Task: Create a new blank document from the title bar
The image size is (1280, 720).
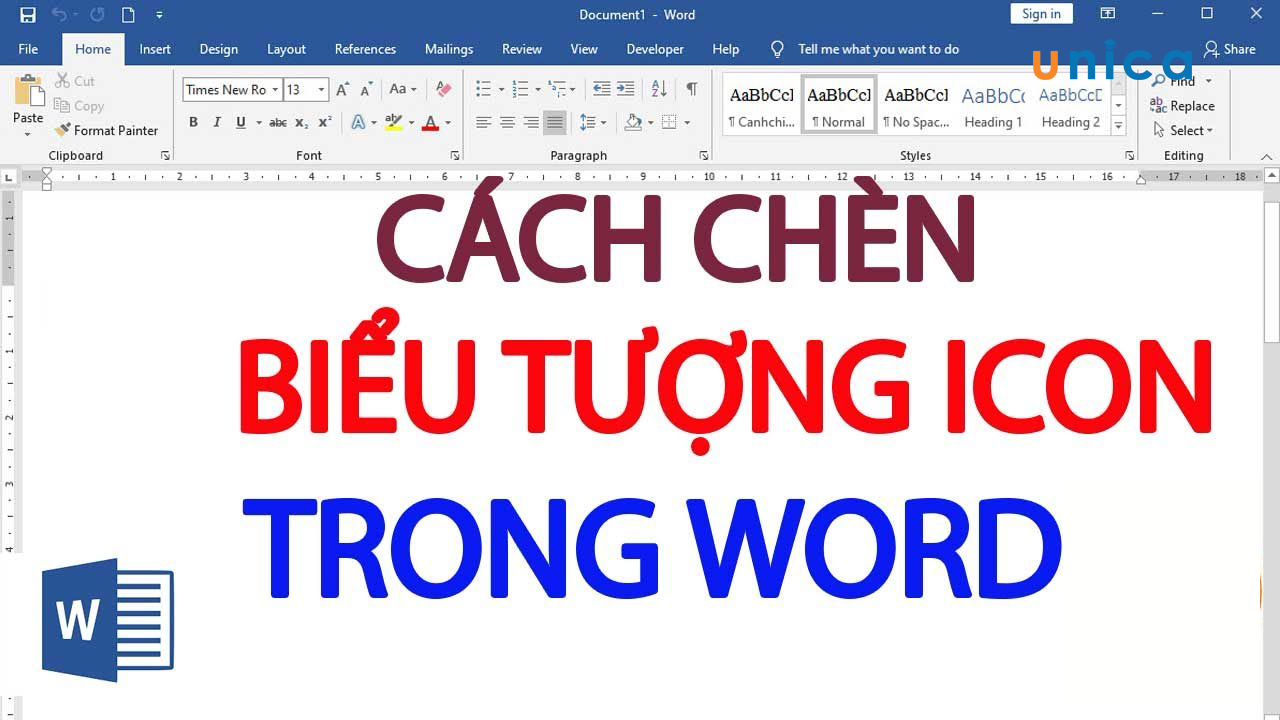Action: coord(128,15)
